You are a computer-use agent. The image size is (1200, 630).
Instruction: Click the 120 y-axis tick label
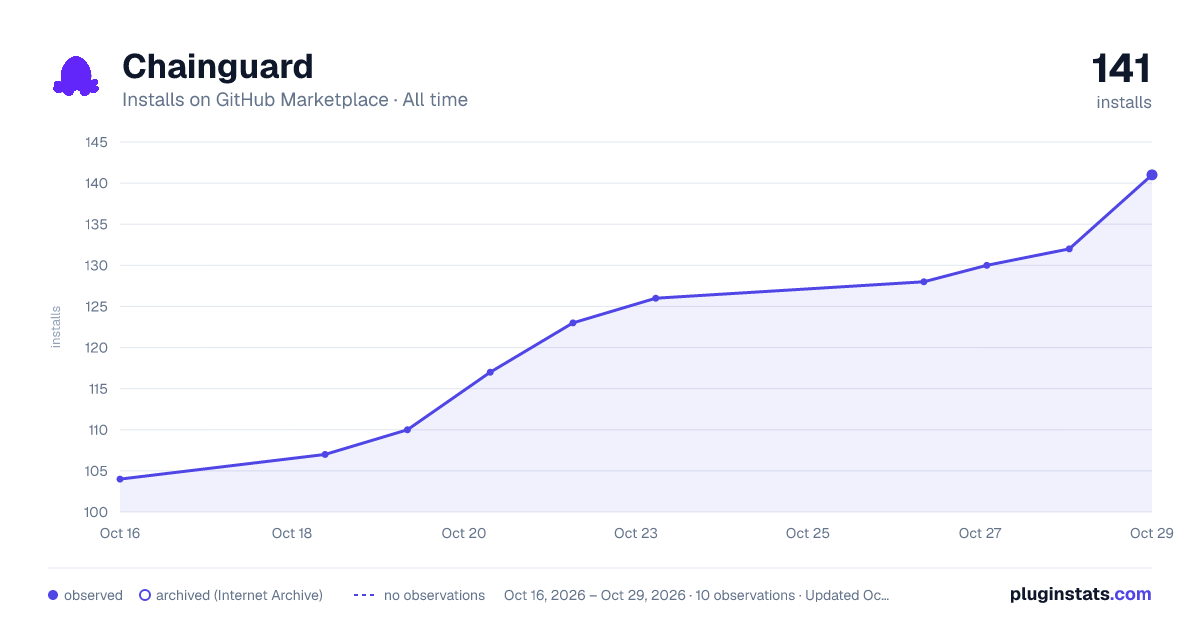point(96,348)
